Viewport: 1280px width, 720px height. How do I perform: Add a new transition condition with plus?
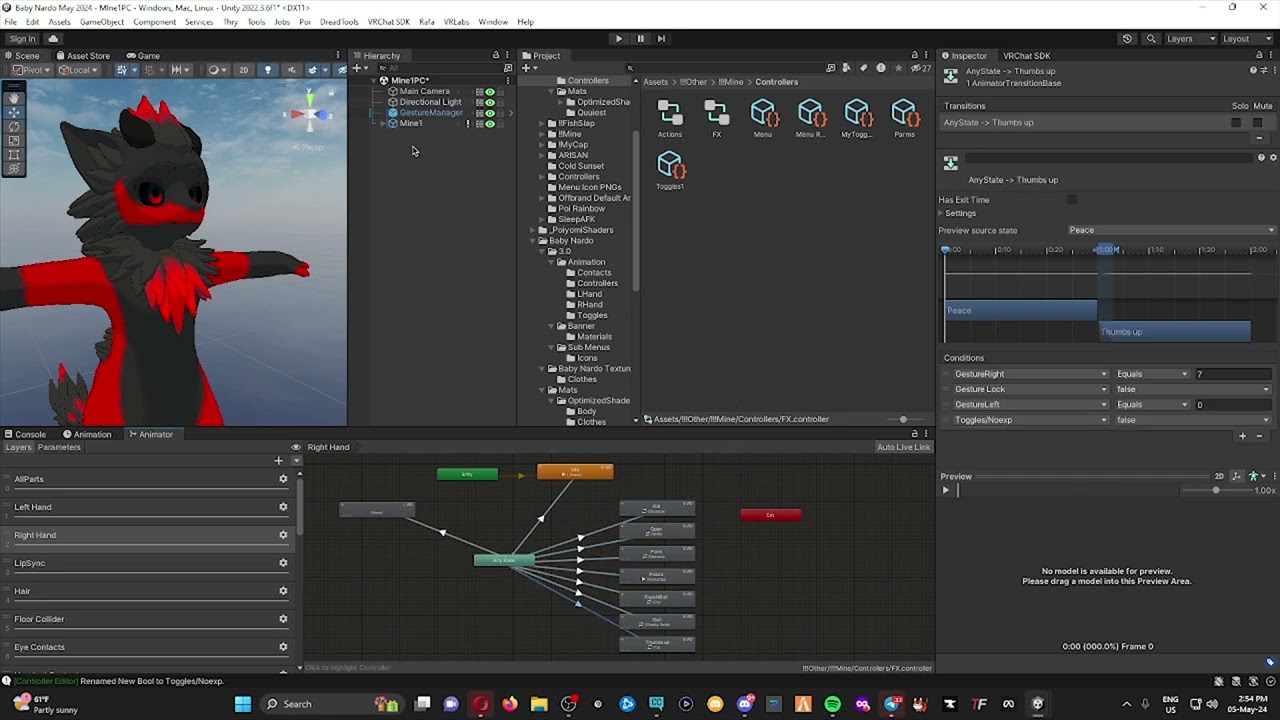[1243, 436]
